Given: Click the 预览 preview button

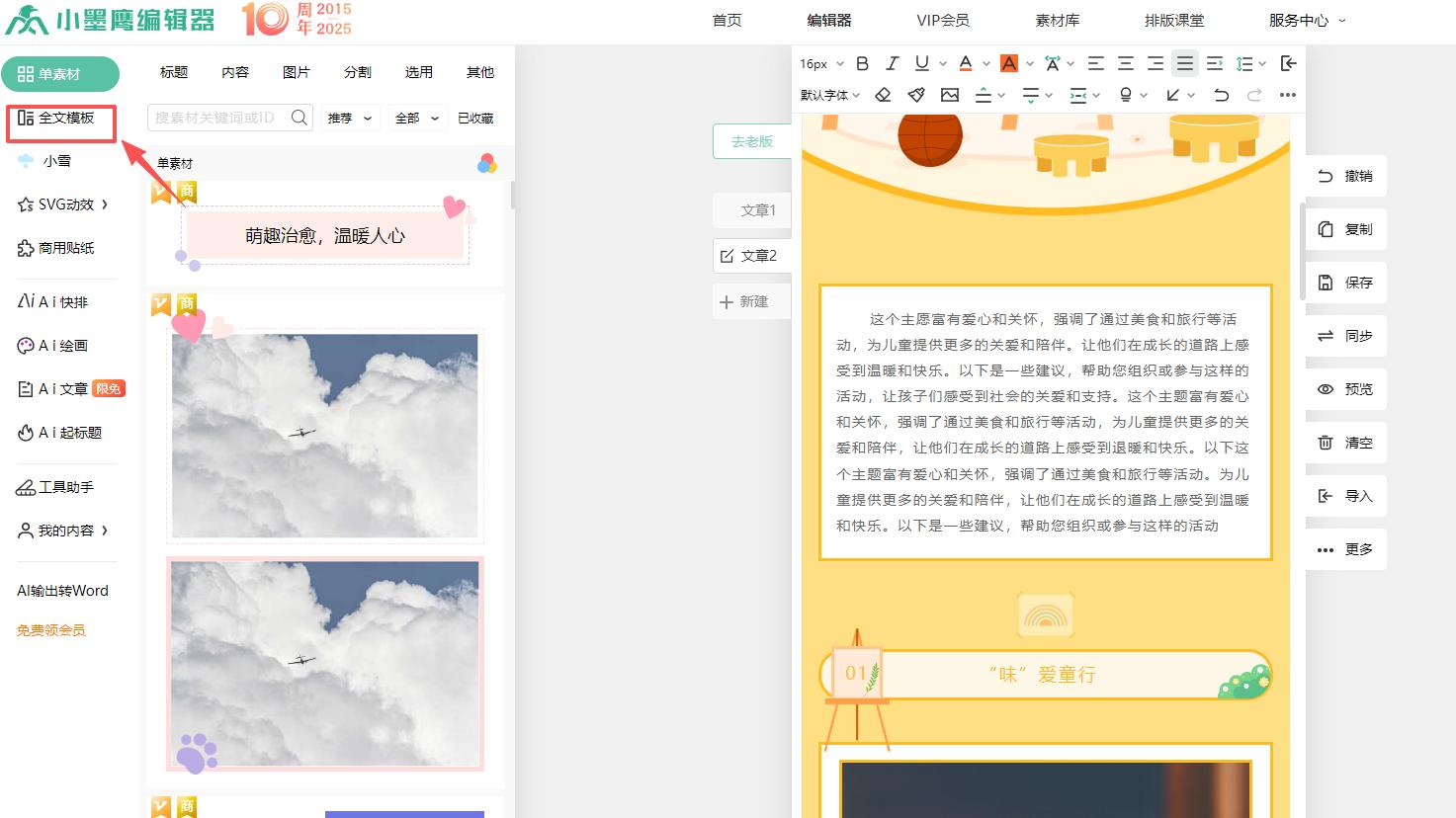Looking at the screenshot, I should coord(1345,388).
